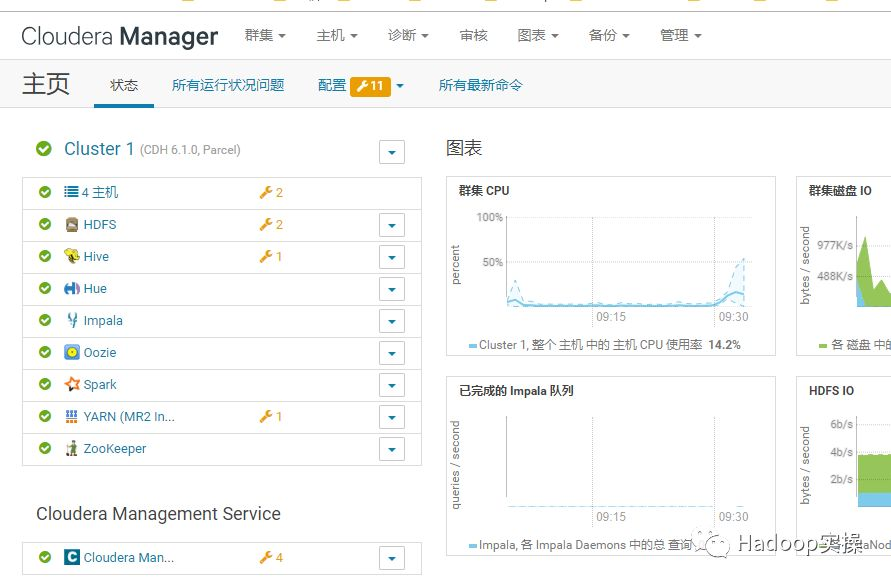The width and height of the screenshot is (891, 584).
Task: Click the orange 11 configuration badge
Action: [370, 86]
